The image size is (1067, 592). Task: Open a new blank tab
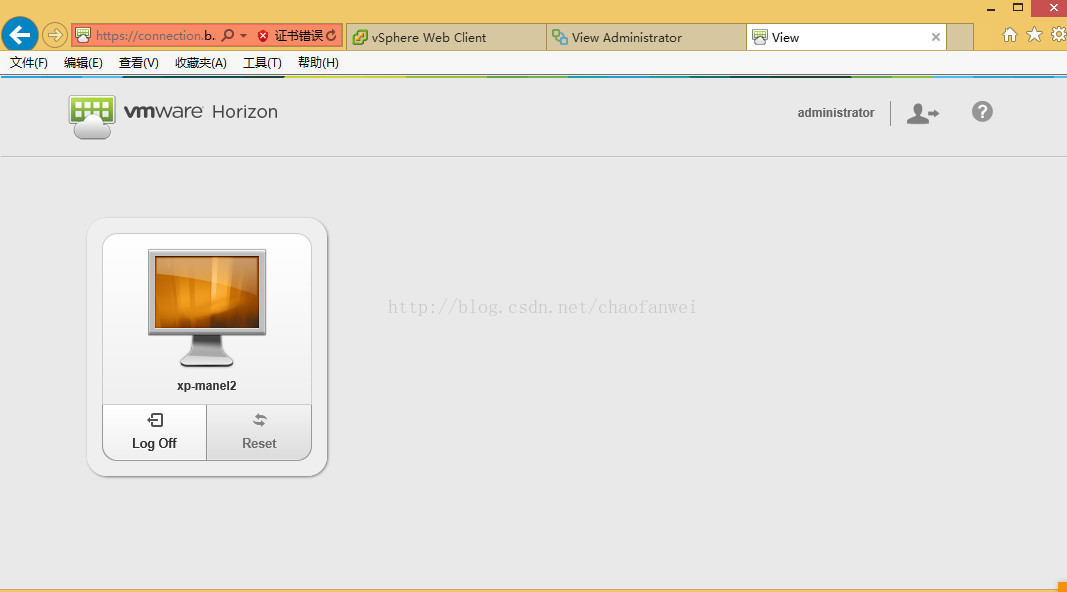pos(959,37)
